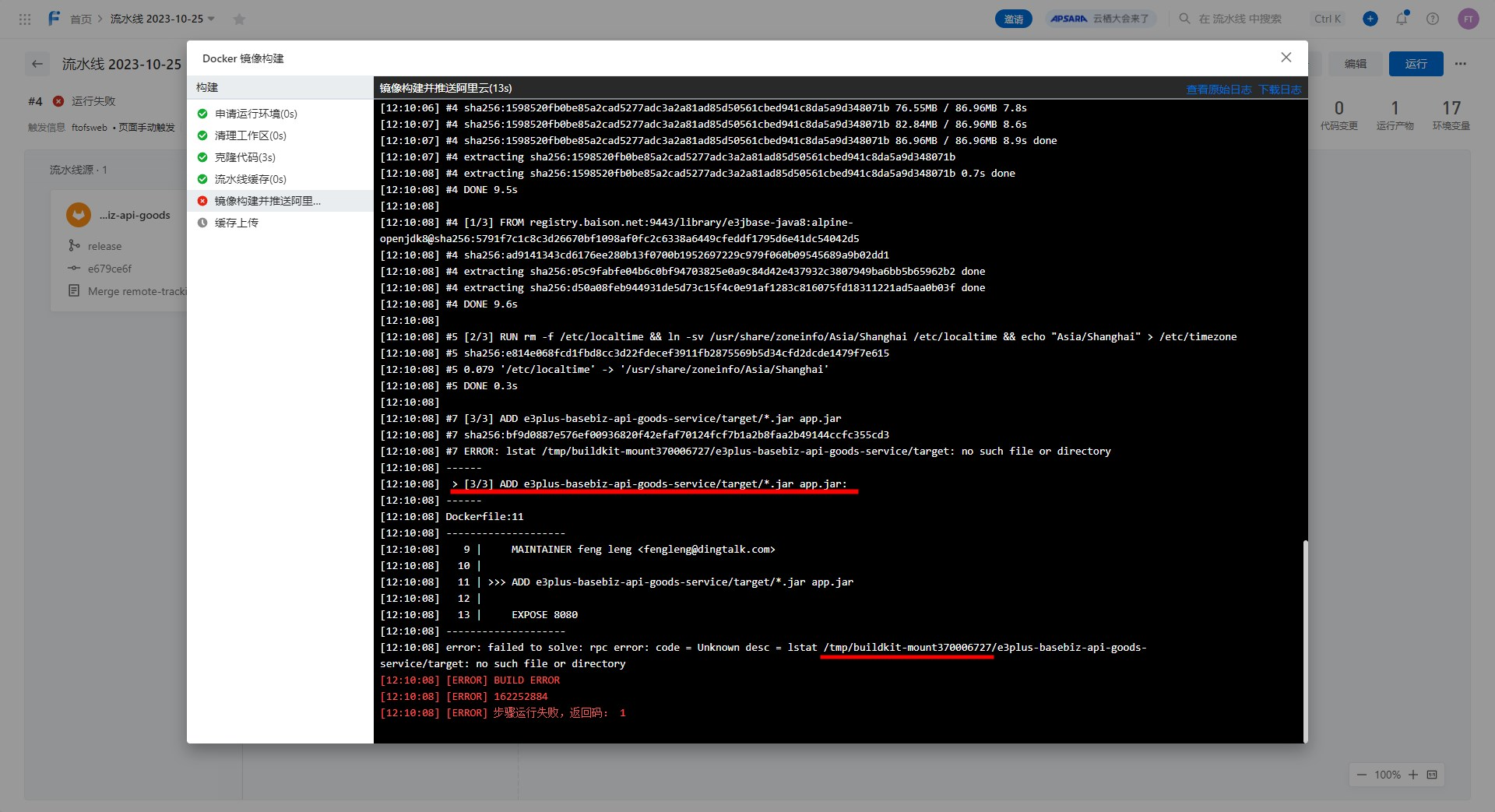Click the 100% zoom level

[1388, 775]
